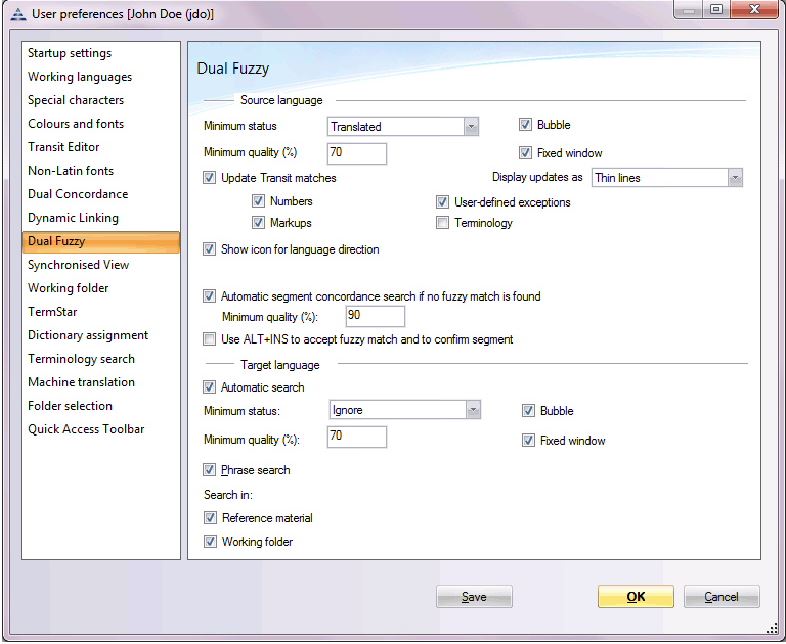Uncheck Working folder under Search in
The height and width of the screenshot is (644, 786).
[211, 542]
